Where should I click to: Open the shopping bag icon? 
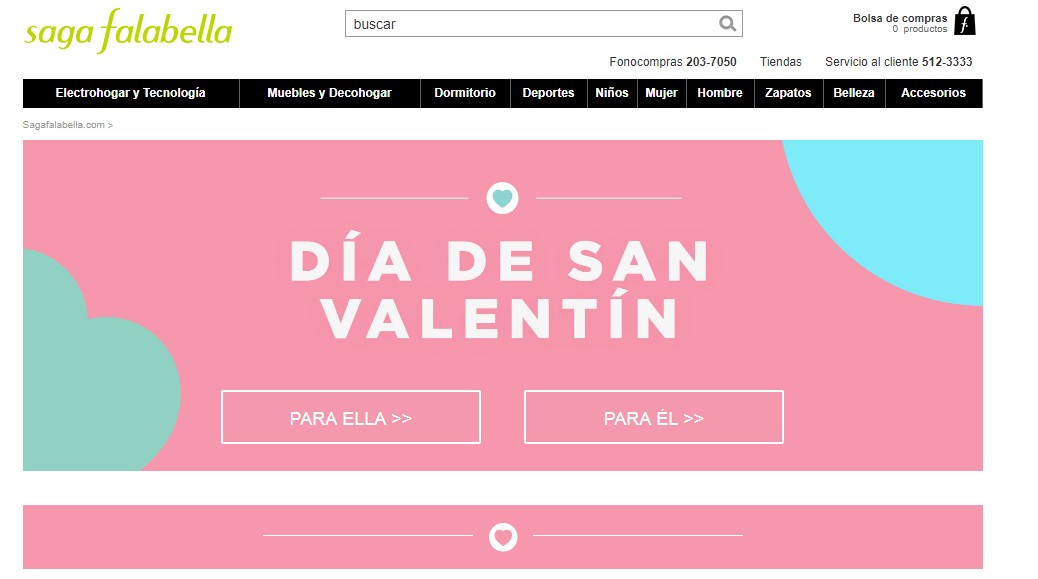coord(965,21)
